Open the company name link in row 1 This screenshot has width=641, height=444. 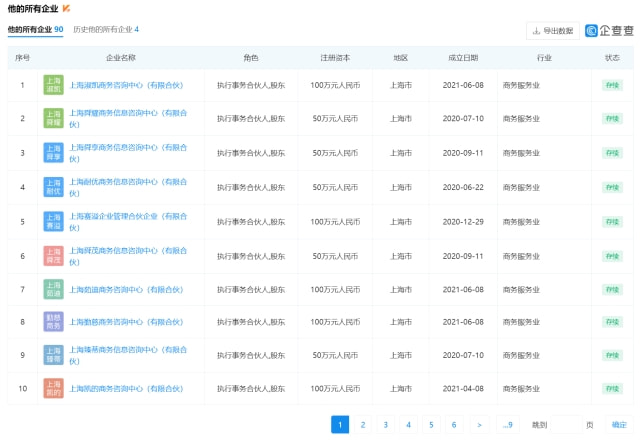[126, 85]
